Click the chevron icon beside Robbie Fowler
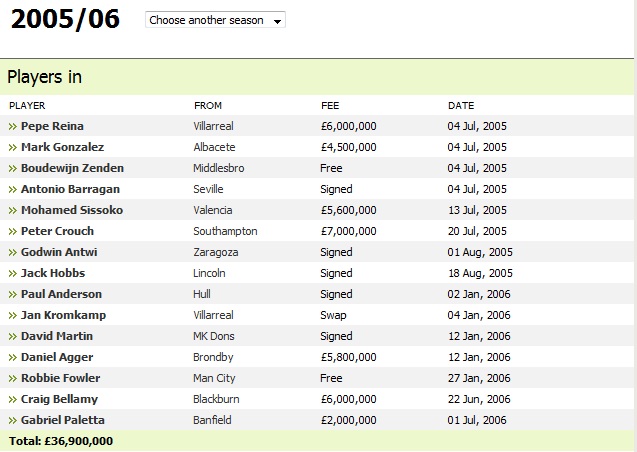This screenshot has height=452, width=637. (13, 379)
